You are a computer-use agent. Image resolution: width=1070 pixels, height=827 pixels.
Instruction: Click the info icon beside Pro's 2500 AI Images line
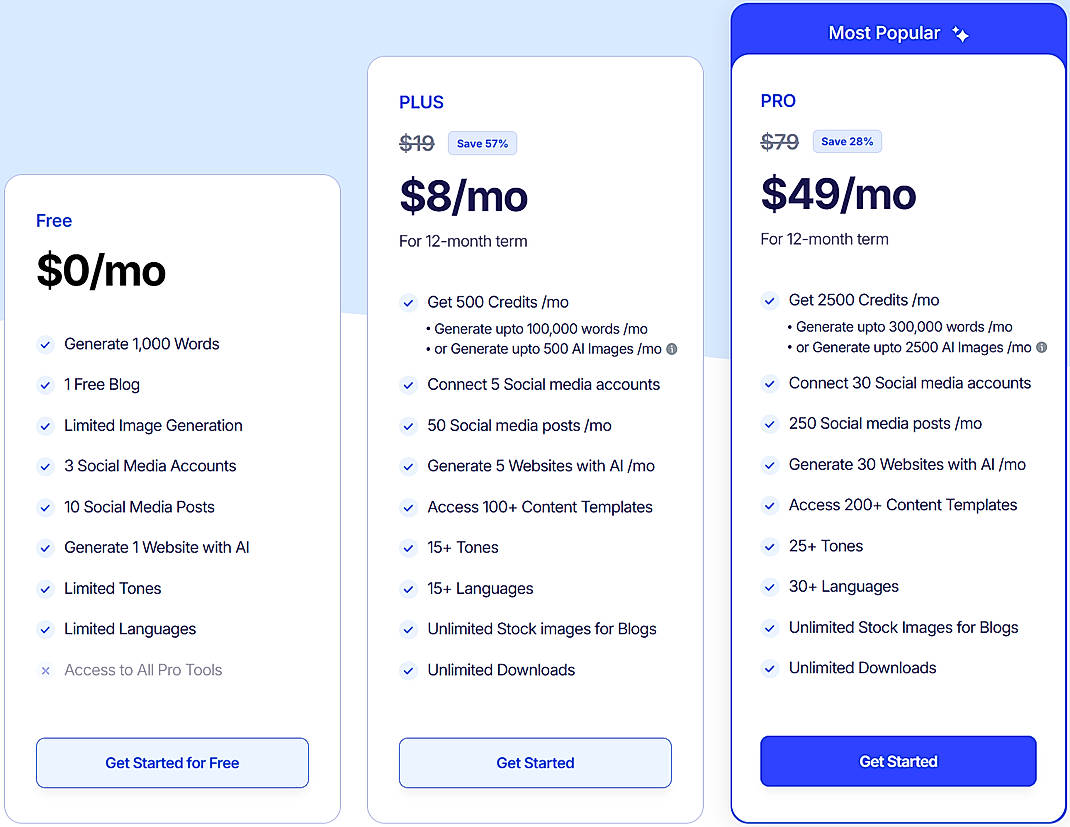(x=1040, y=347)
